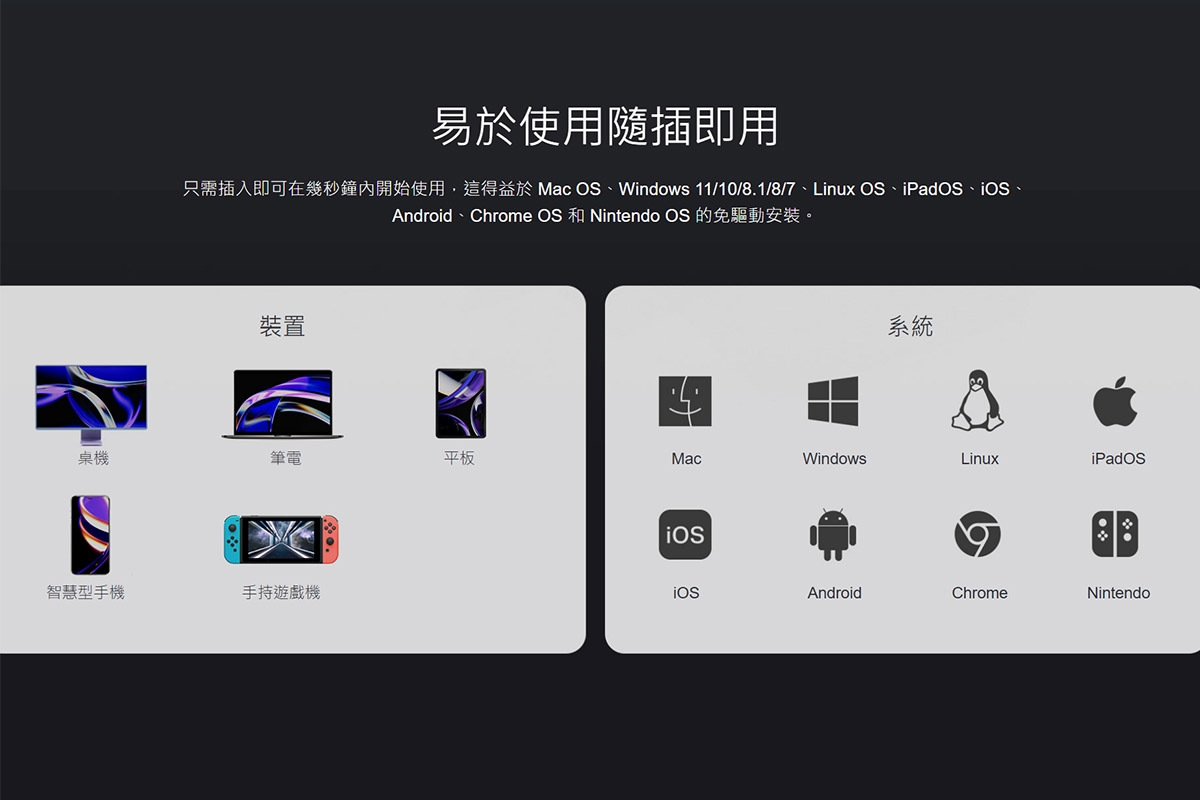Viewport: 1200px width, 800px height.
Task: Click the iOS icon
Action: tap(685, 534)
